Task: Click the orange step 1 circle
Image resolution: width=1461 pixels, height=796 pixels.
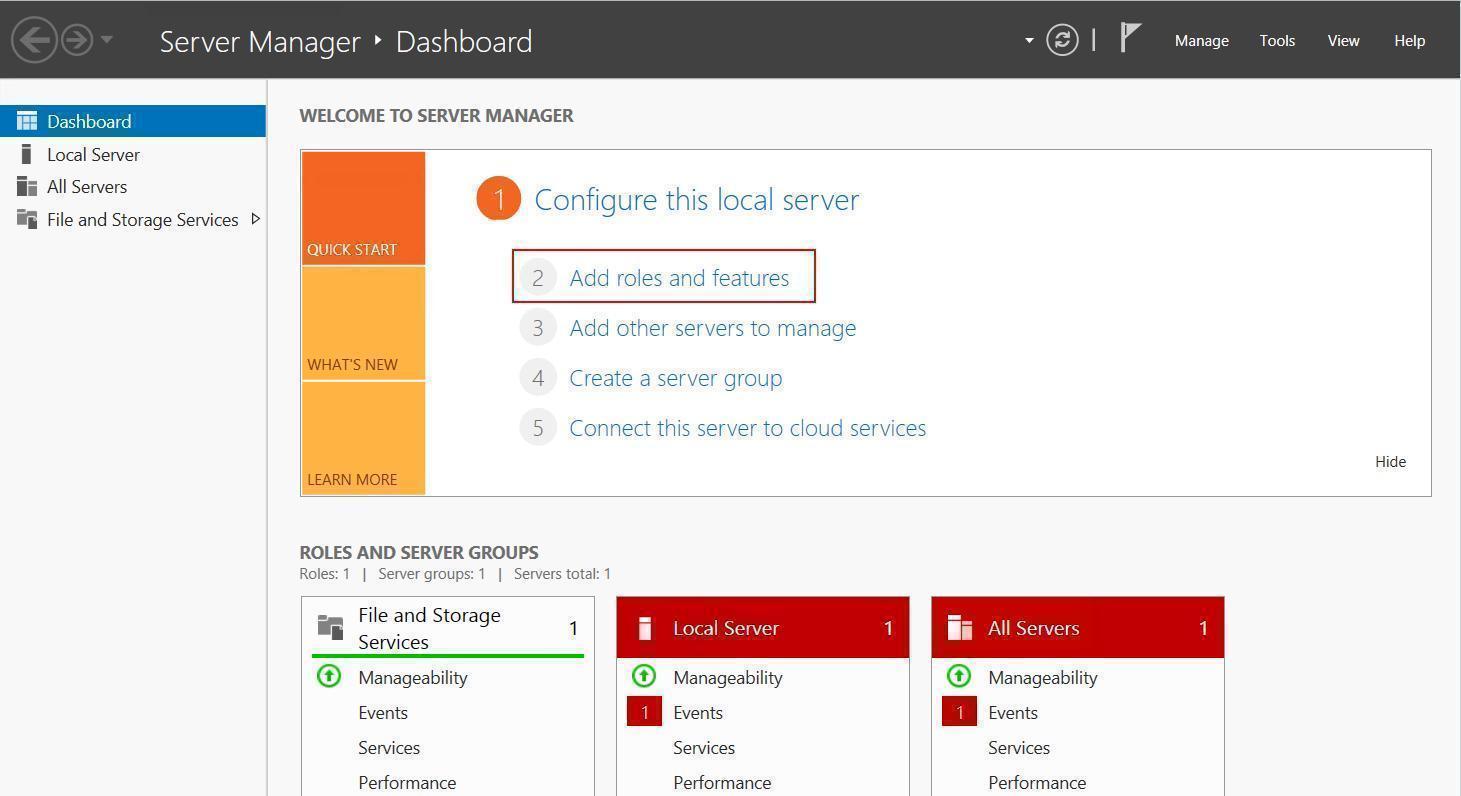Action: (498, 198)
